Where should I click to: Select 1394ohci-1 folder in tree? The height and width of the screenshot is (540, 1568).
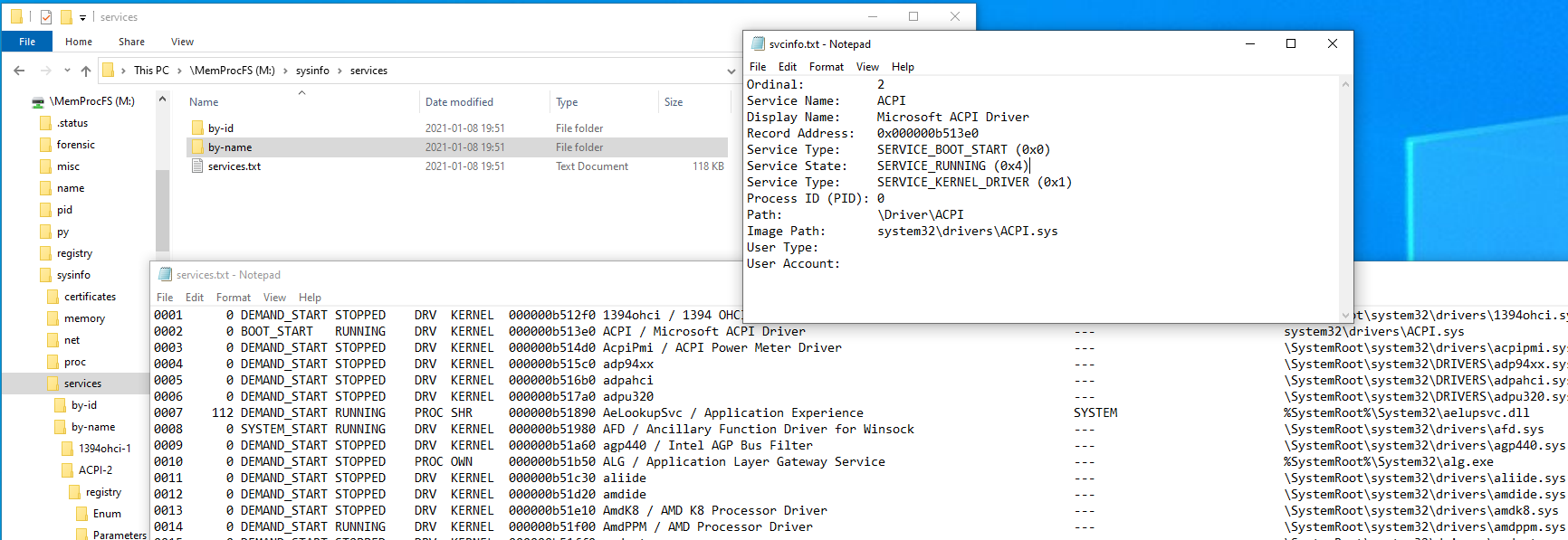(x=104, y=449)
